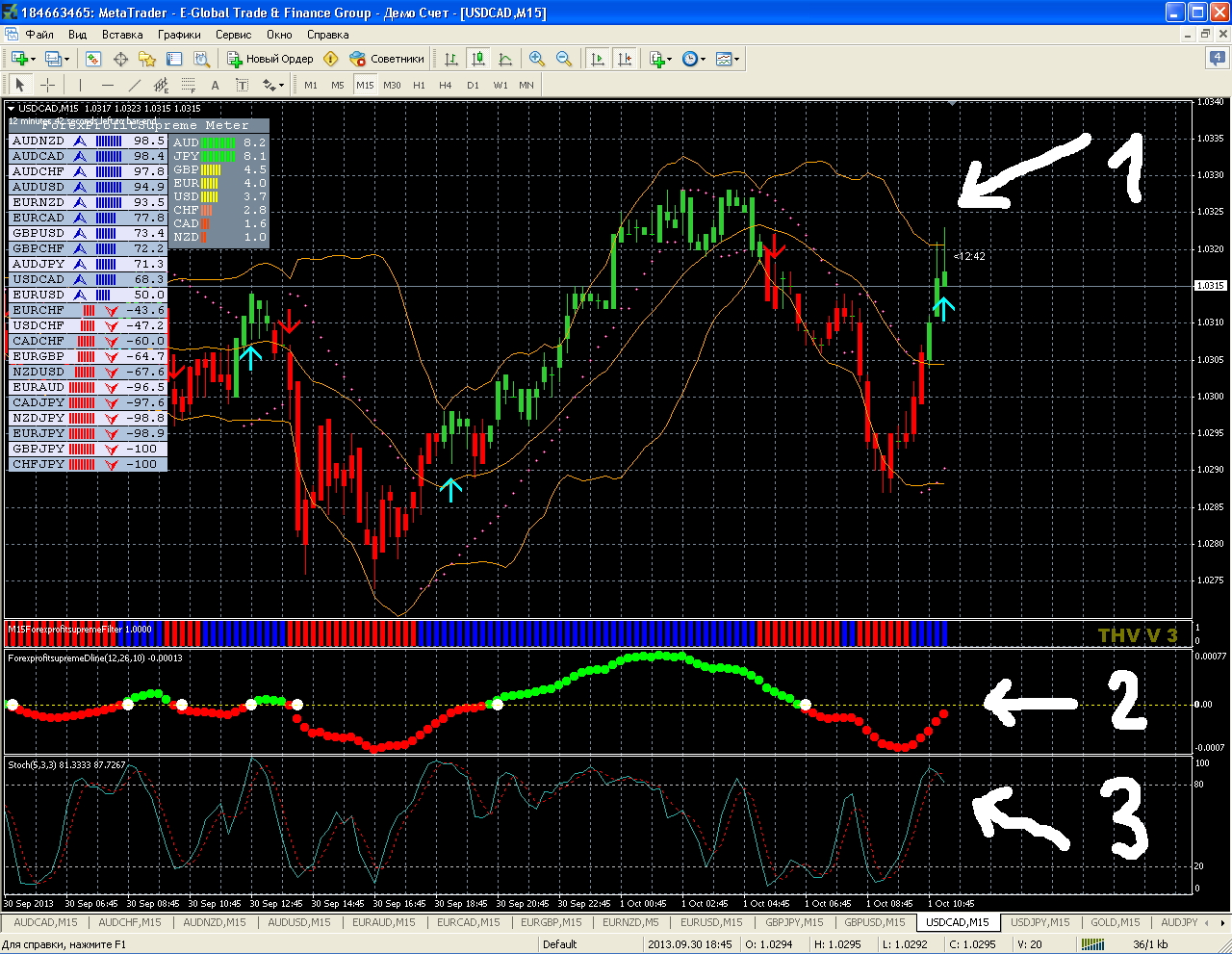
Task: Show the Market Watch window
Action: pyautogui.click(x=93, y=59)
